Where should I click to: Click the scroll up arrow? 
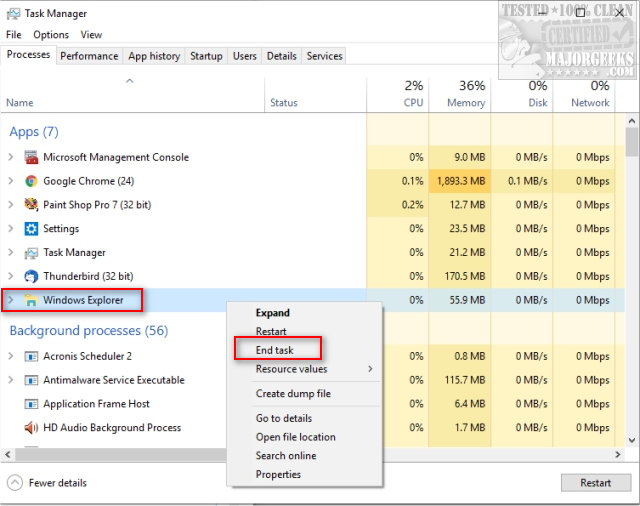pos(632,121)
